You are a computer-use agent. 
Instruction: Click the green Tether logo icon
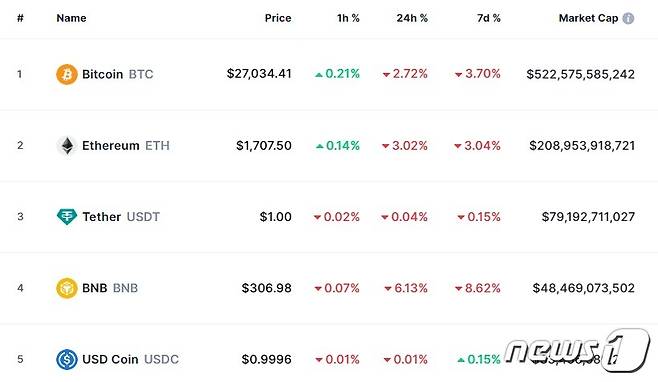[x=67, y=217]
